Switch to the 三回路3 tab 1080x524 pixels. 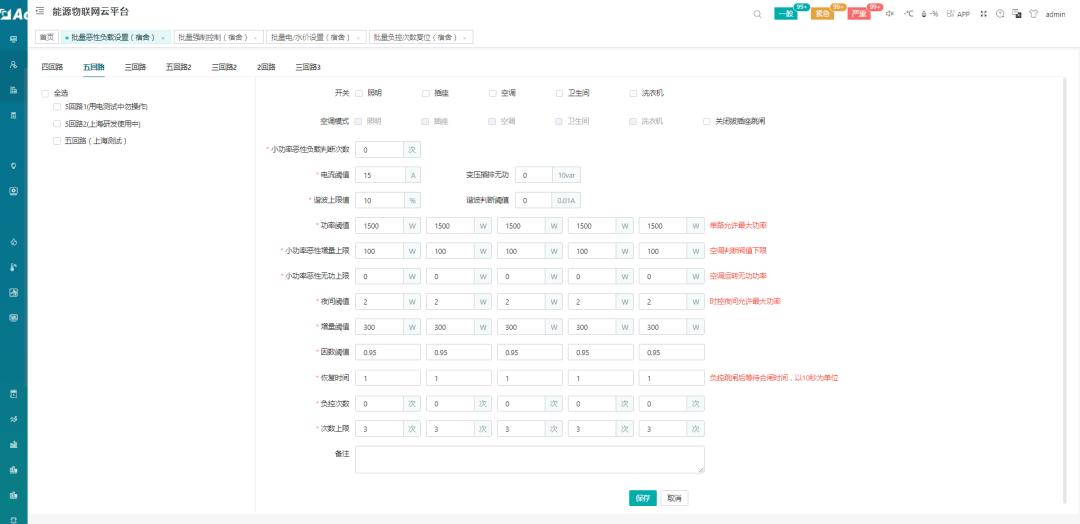308,67
